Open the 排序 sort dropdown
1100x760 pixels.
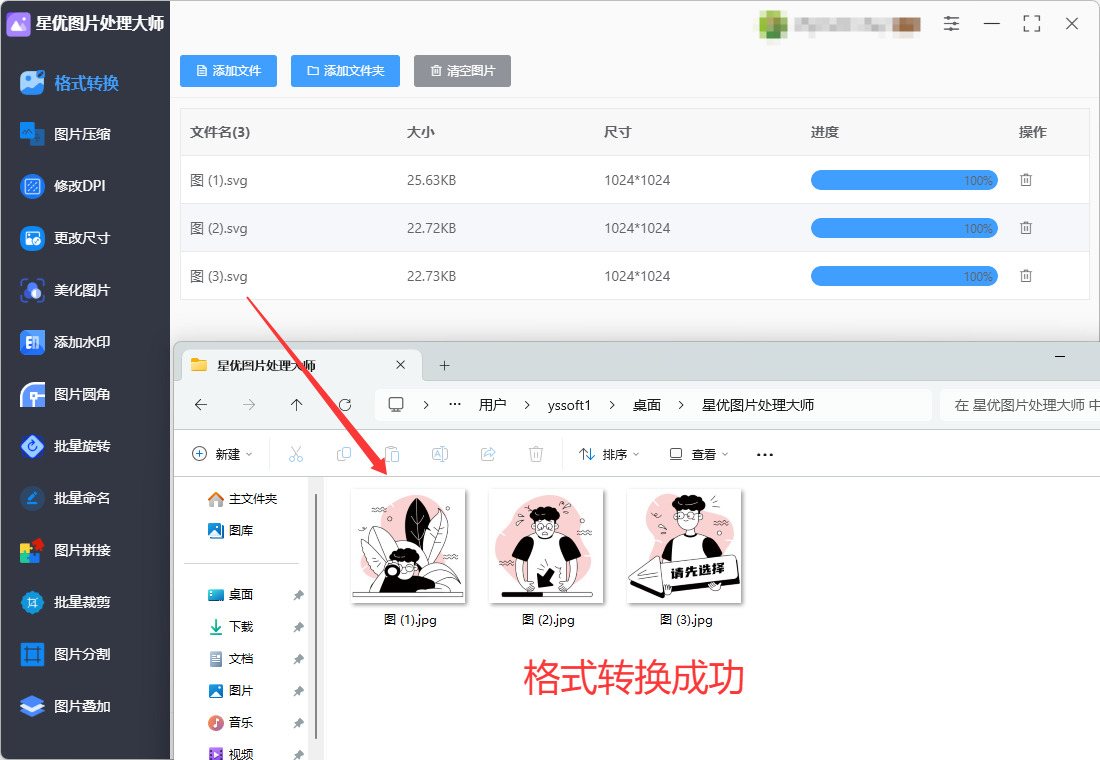tap(609, 454)
